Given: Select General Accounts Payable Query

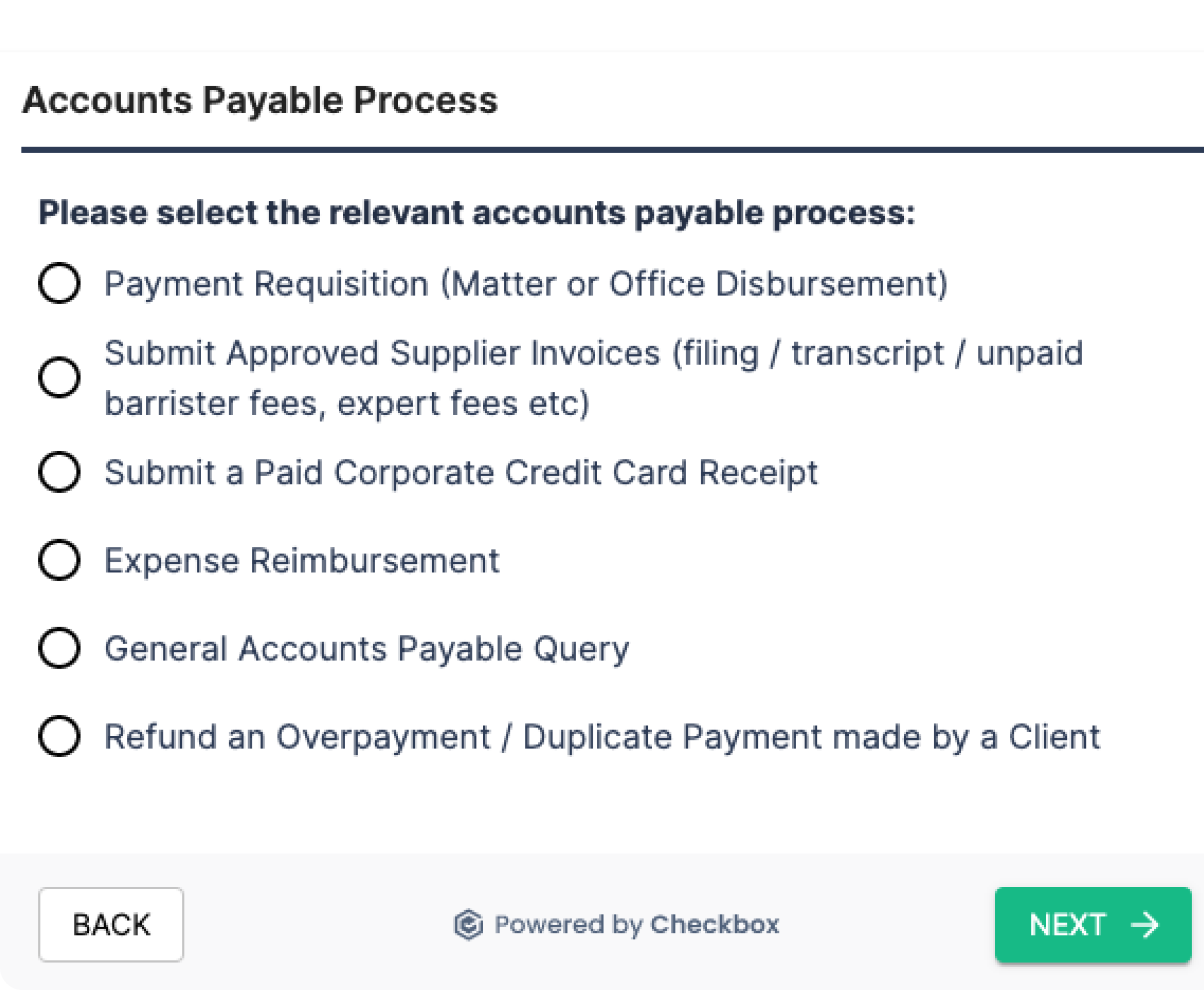Looking at the screenshot, I should point(59,648).
